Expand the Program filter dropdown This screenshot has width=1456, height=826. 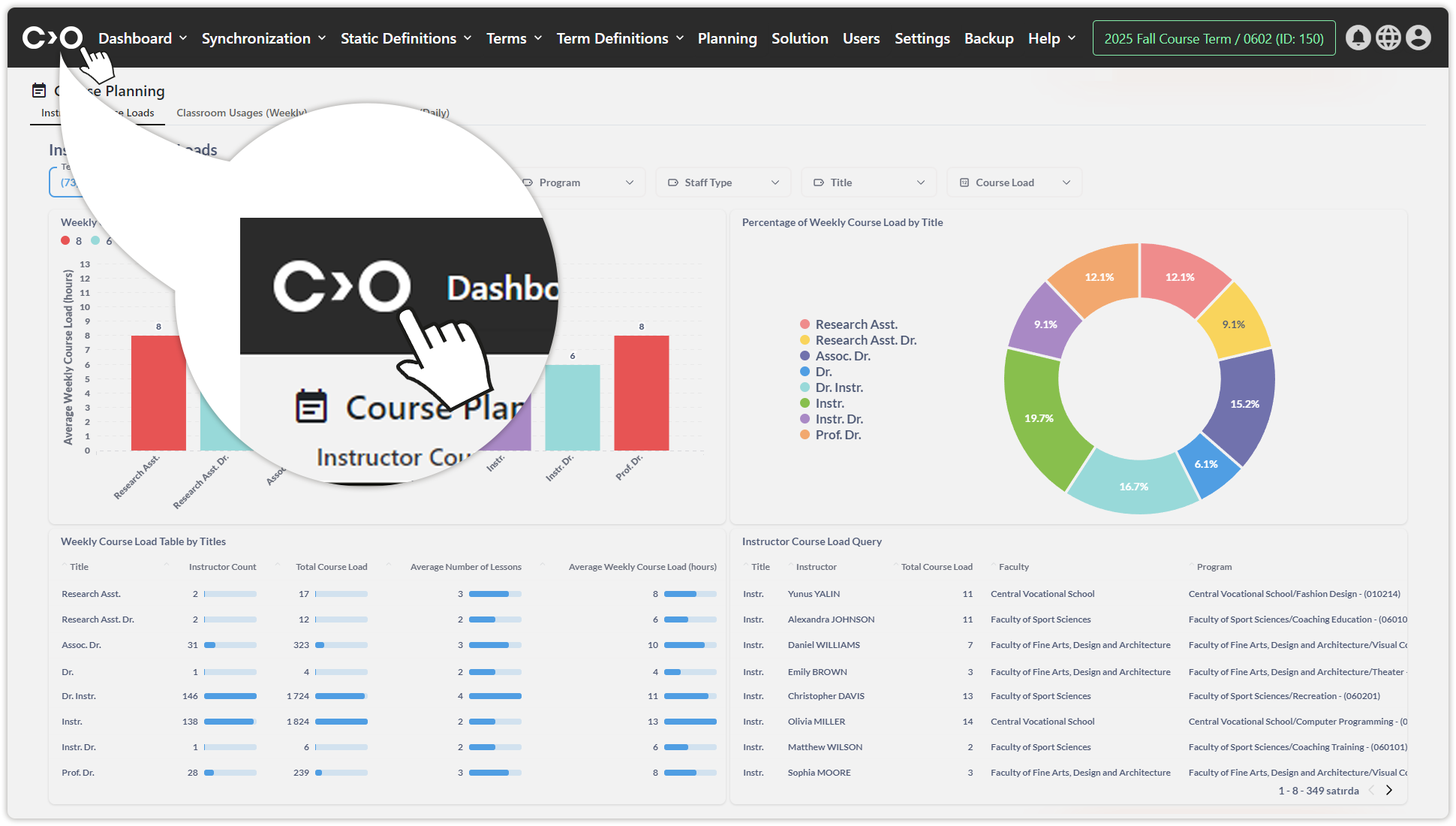point(578,182)
